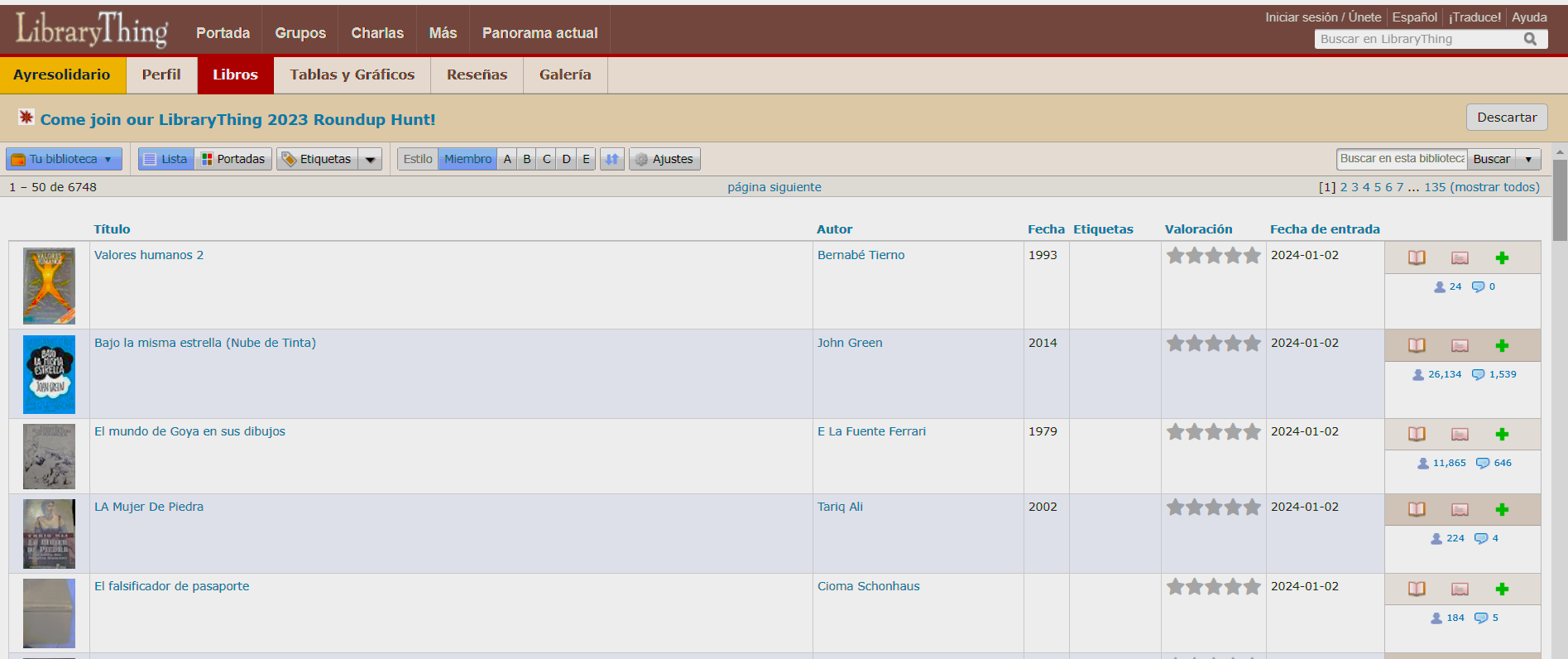
Task: Click the swap sort order arrows icon
Action: [x=611, y=159]
